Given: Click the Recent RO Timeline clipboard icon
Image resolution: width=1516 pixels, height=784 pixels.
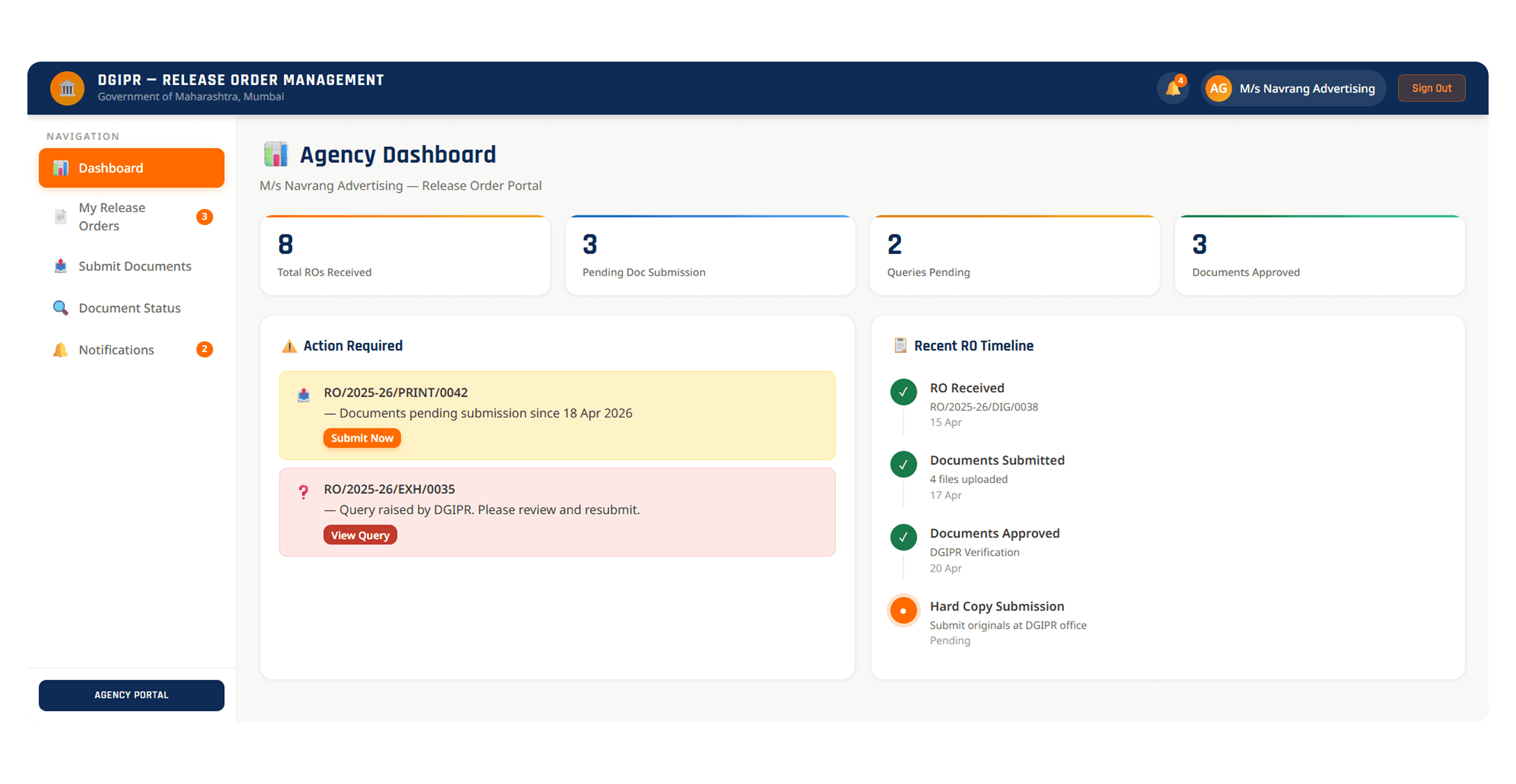Looking at the screenshot, I should [x=900, y=345].
